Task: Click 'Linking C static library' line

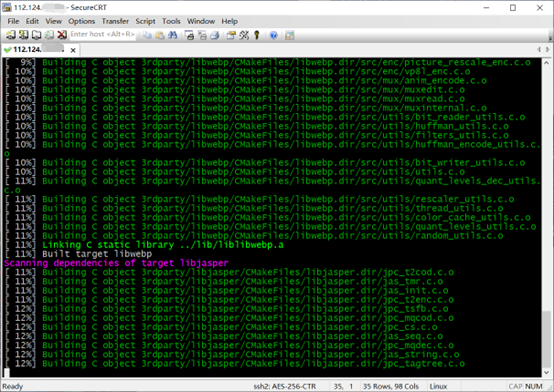Action: click(145, 245)
